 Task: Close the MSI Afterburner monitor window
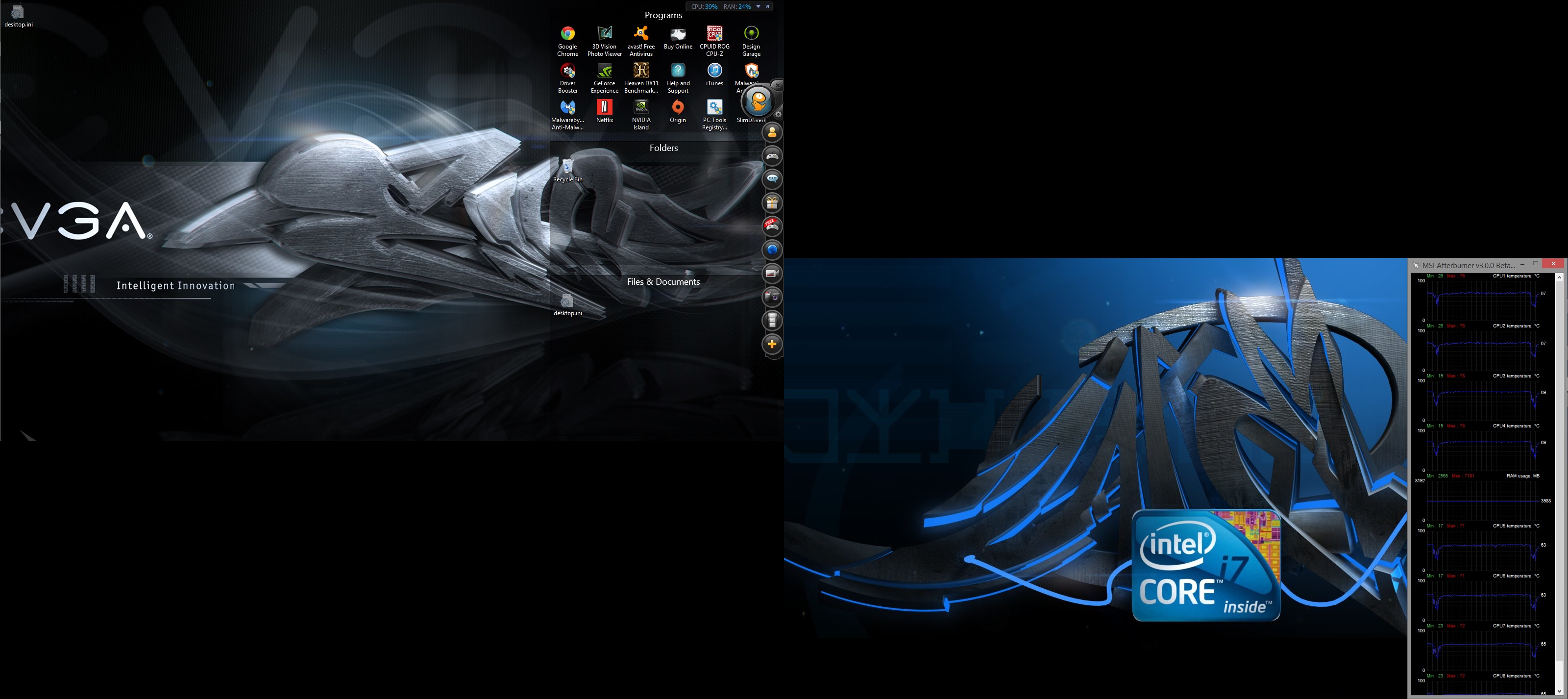coord(1553,264)
